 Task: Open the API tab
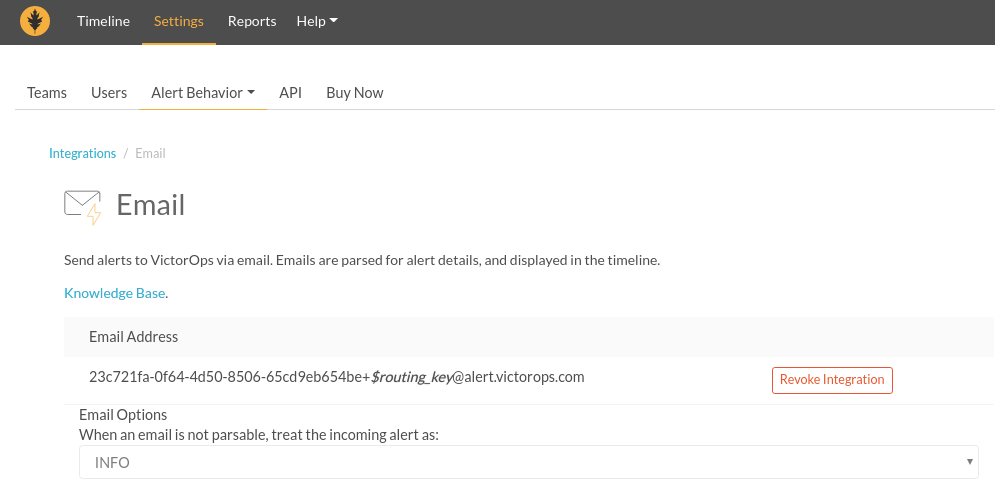tap(291, 93)
